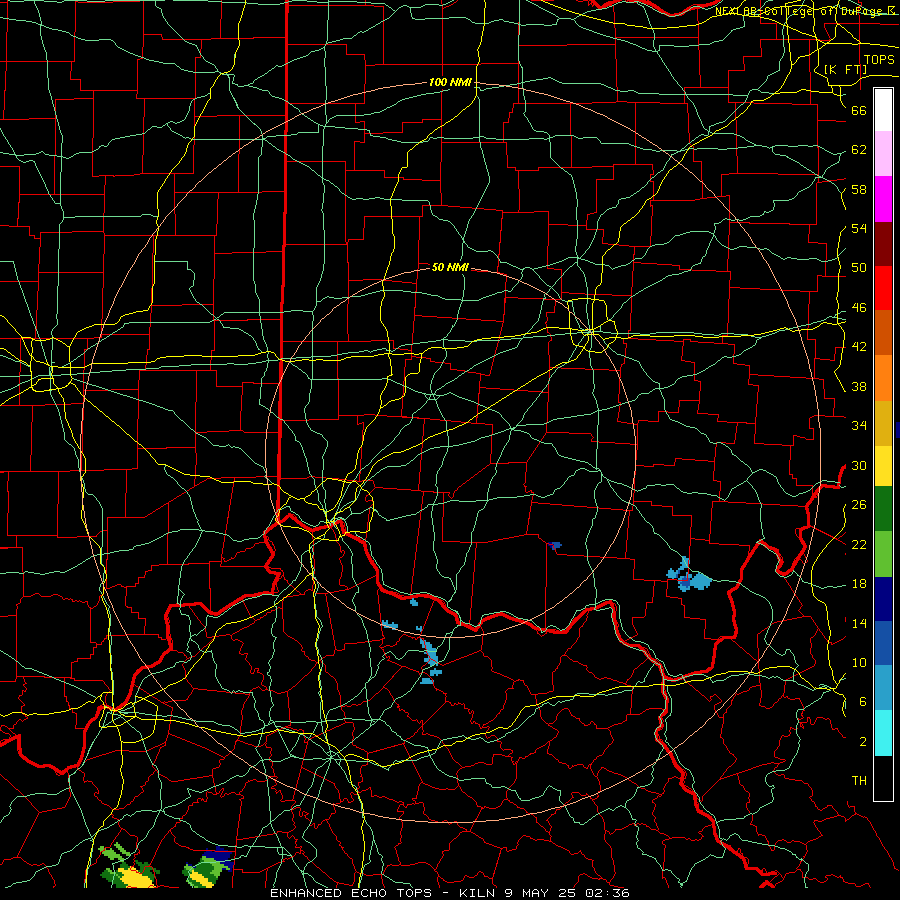Click the 30 legend value

859,465
